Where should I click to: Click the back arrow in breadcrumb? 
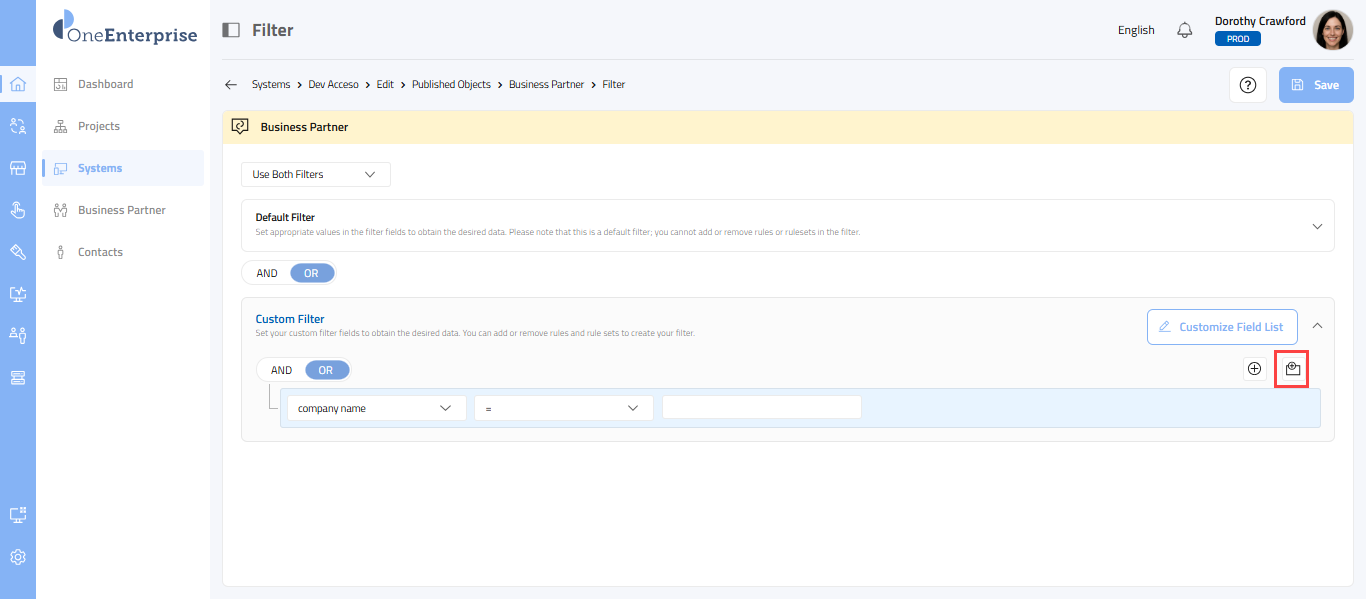point(231,85)
